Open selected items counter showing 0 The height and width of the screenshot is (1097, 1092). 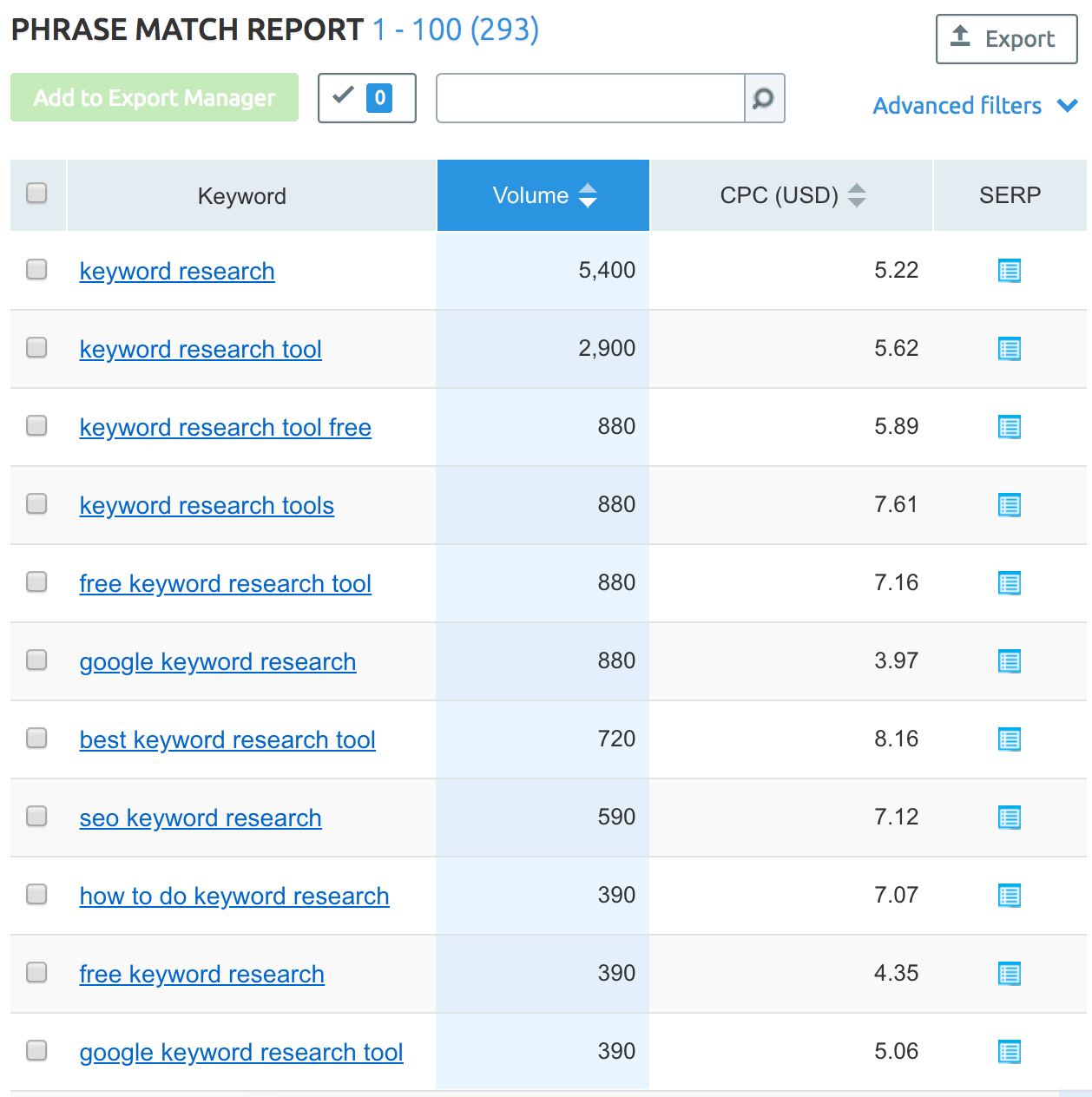click(366, 97)
